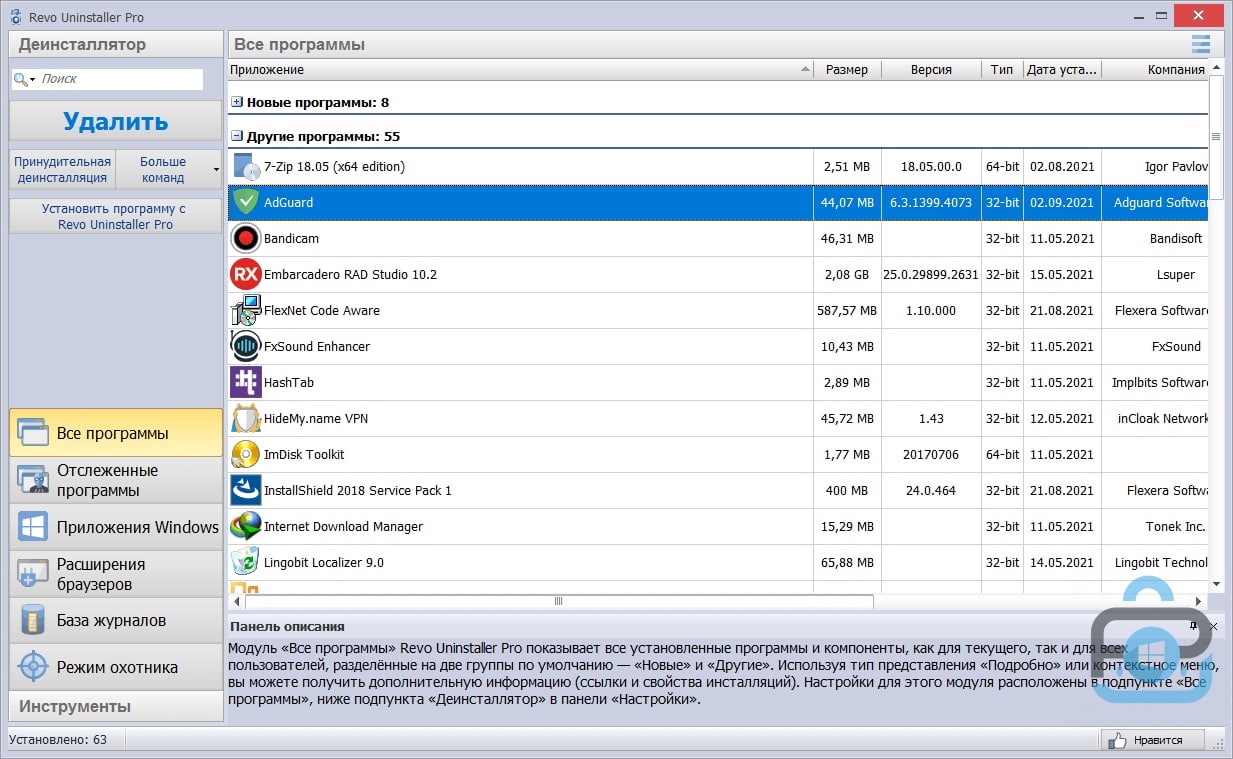Click Принудительная деинсталляция button
1233x759 pixels.
point(62,169)
